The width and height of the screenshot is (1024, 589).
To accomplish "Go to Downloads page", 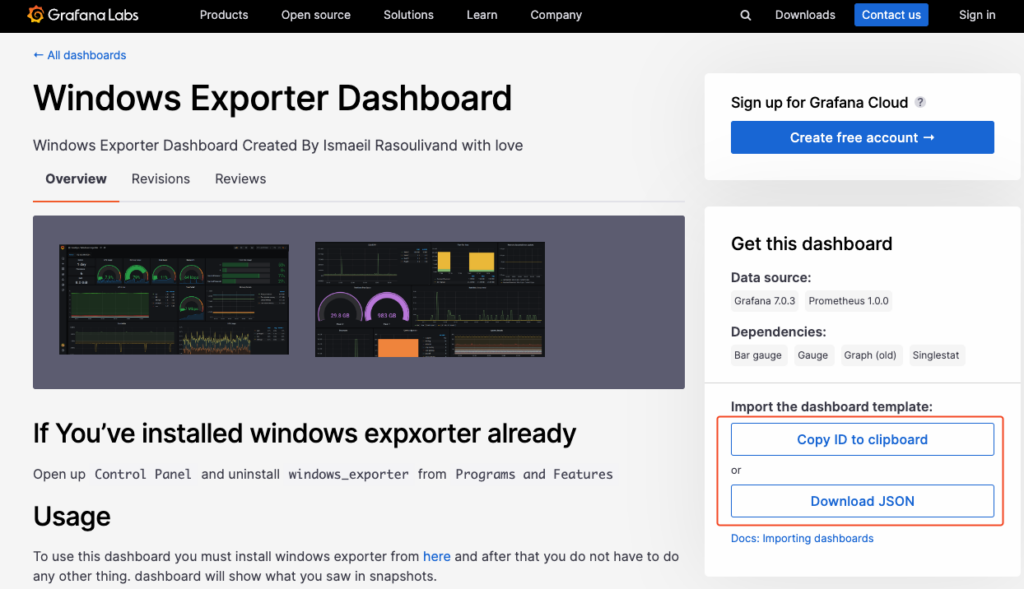I will pos(805,15).
